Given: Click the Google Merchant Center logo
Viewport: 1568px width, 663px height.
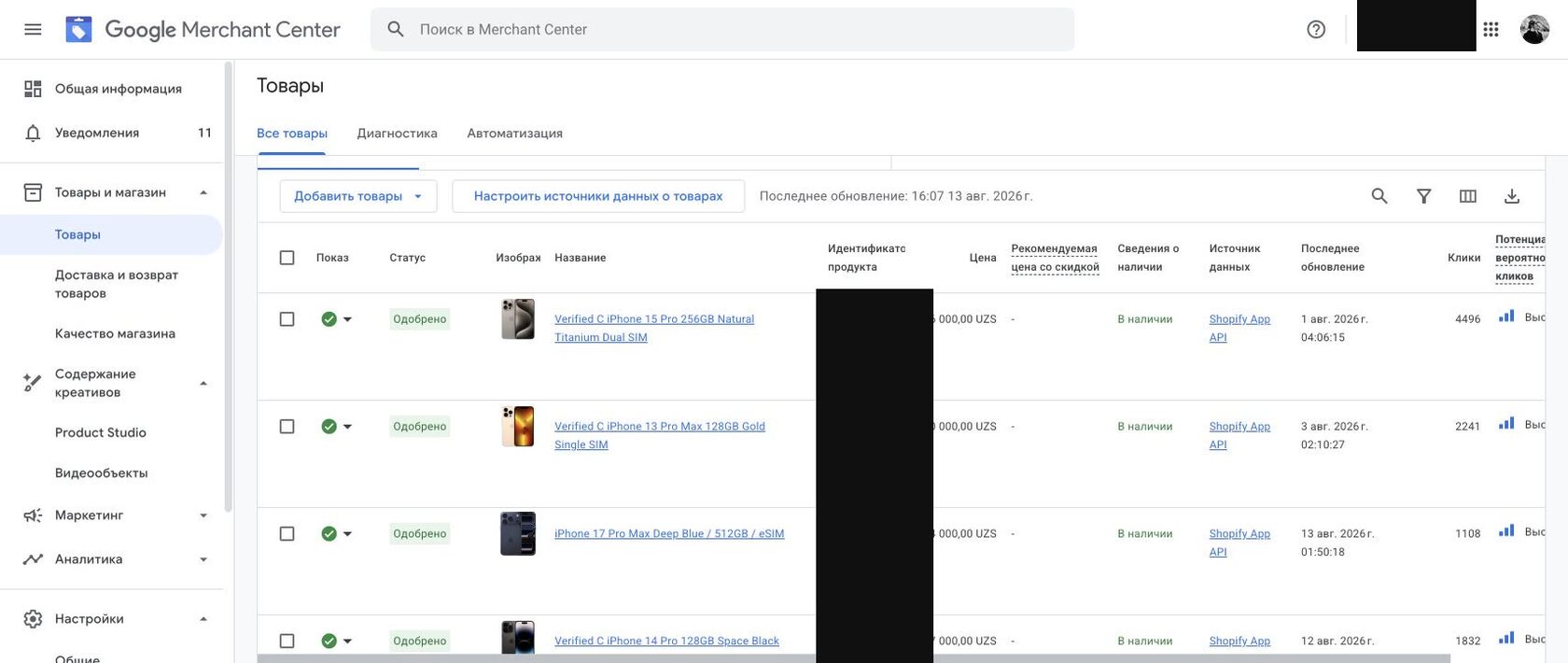Looking at the screenshot, I should 203,29.
